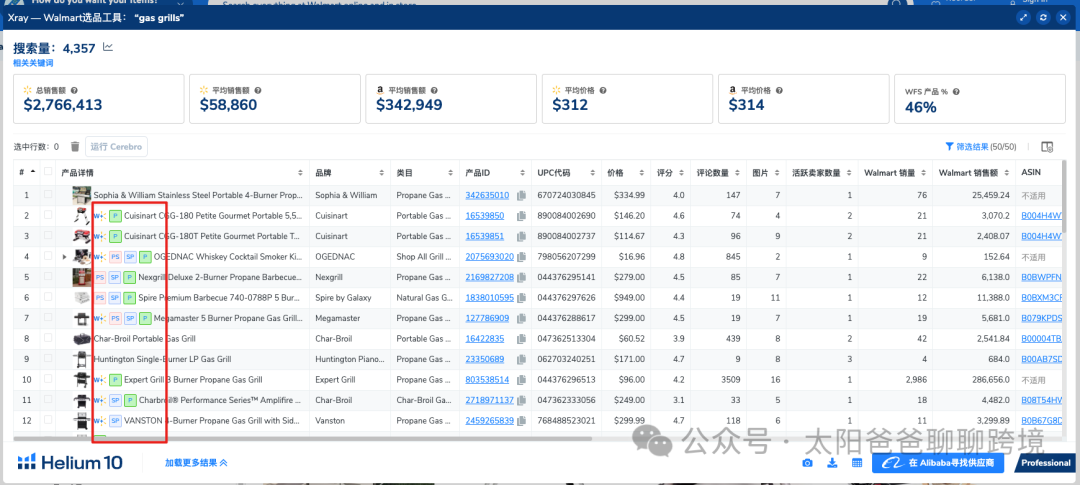Download results with download icon
Viewport: 1080px width, 485px height.
[x=832, y=463]
